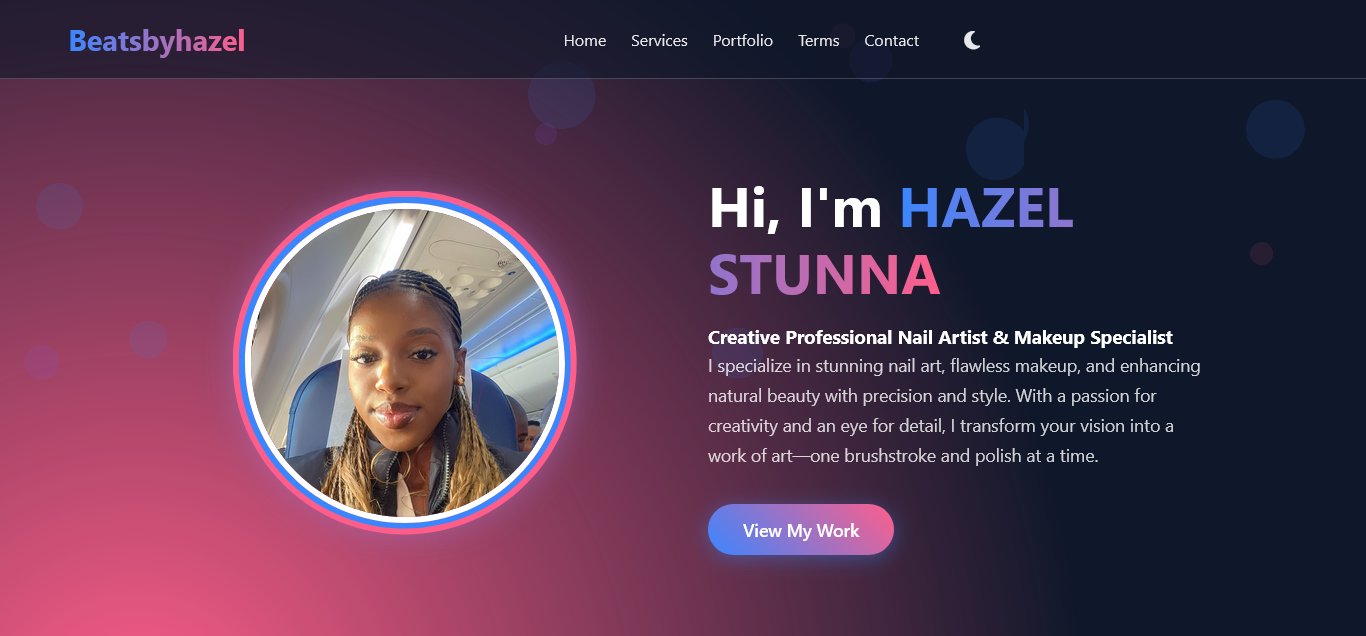Click the gradient HAZEL heading text
Screen dimensions: 1366x636
click(x=986, y=208)
